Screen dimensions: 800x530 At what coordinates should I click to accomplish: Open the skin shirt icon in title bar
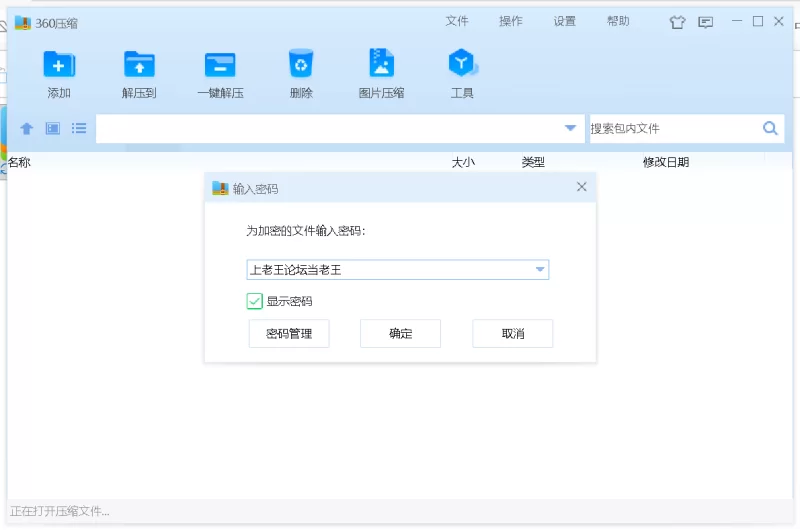pyautogui.click(x=677, y=22)
